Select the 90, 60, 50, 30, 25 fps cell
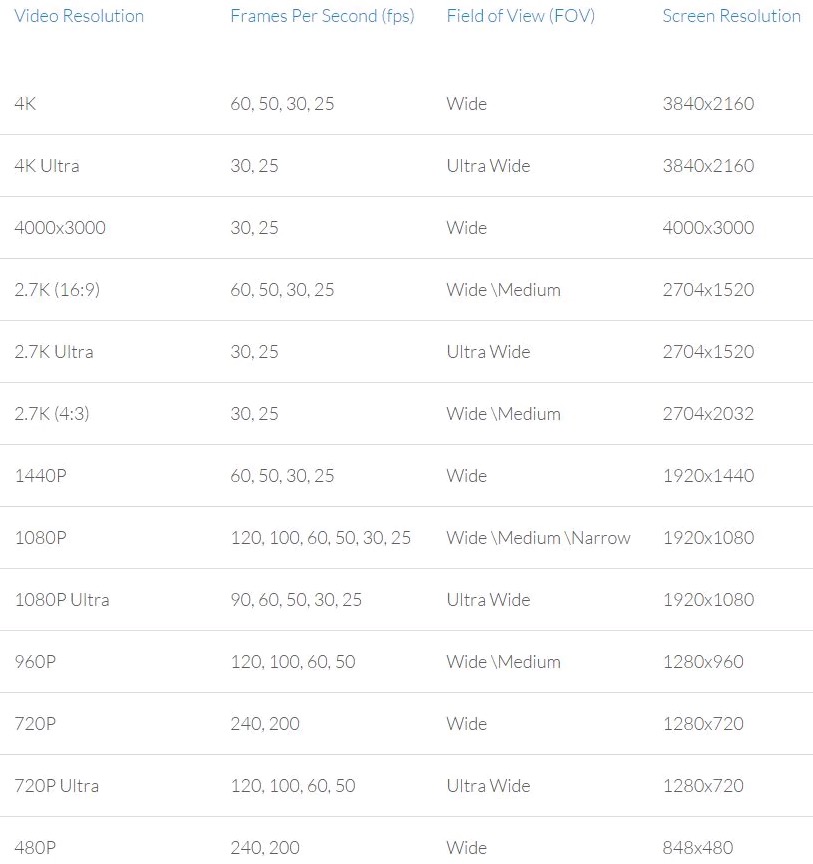The image size is (813, 864). pos(296,600)
